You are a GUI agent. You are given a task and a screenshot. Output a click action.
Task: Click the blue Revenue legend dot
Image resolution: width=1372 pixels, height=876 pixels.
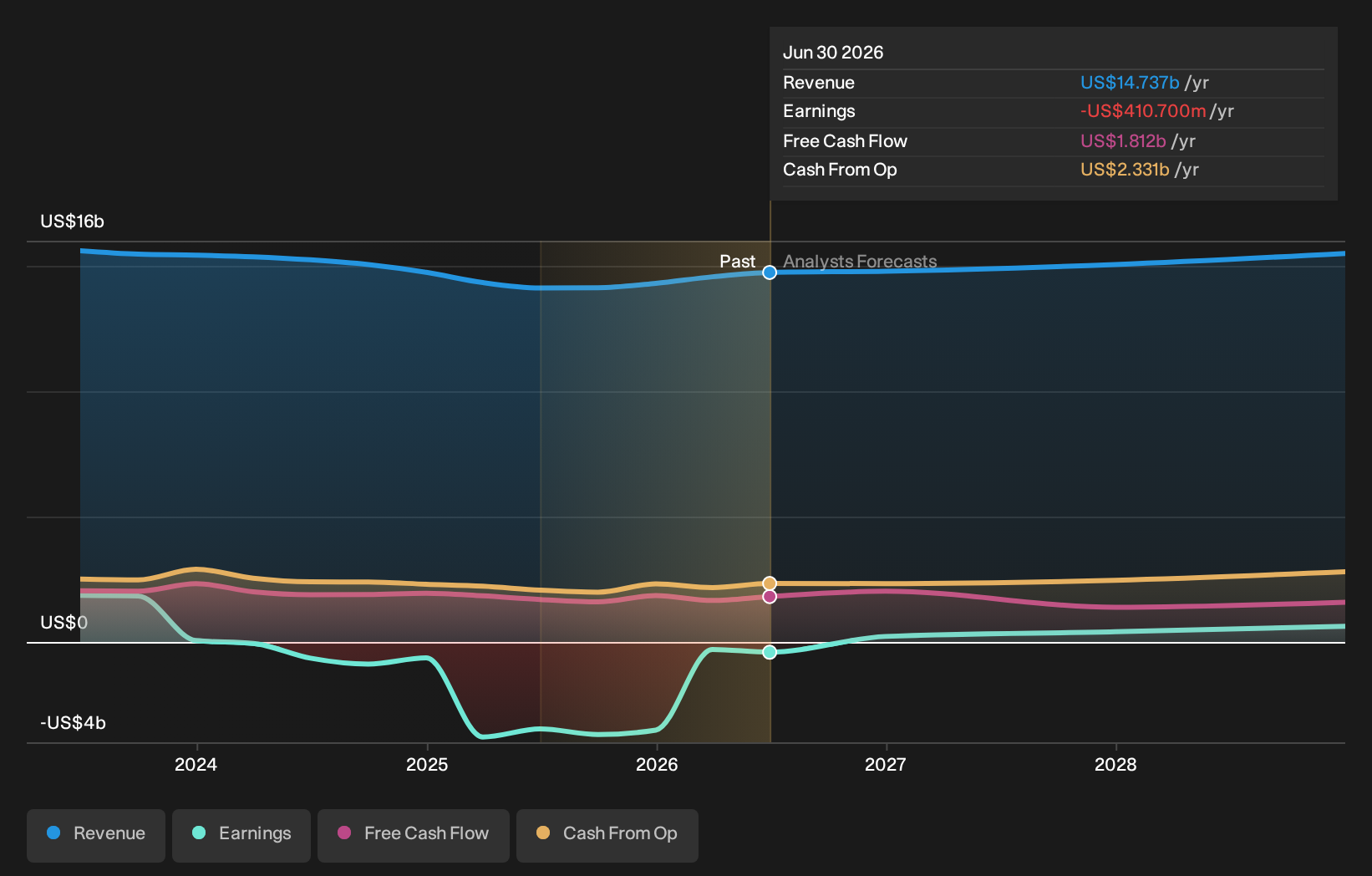coord(53,833)
